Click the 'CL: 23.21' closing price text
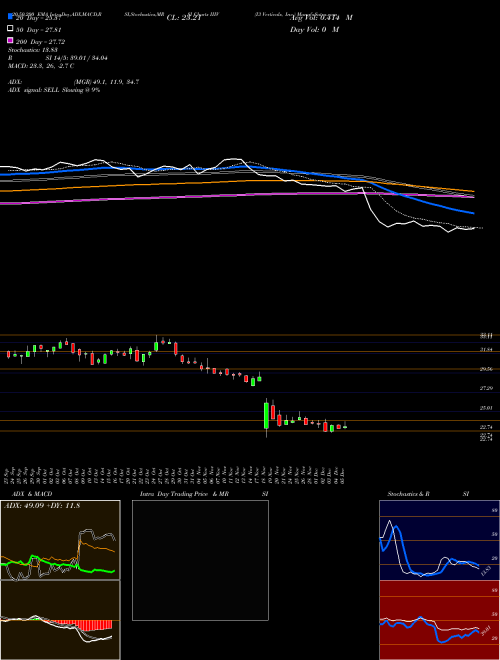The width and height of the screenshot is (500, 660). 183,18
